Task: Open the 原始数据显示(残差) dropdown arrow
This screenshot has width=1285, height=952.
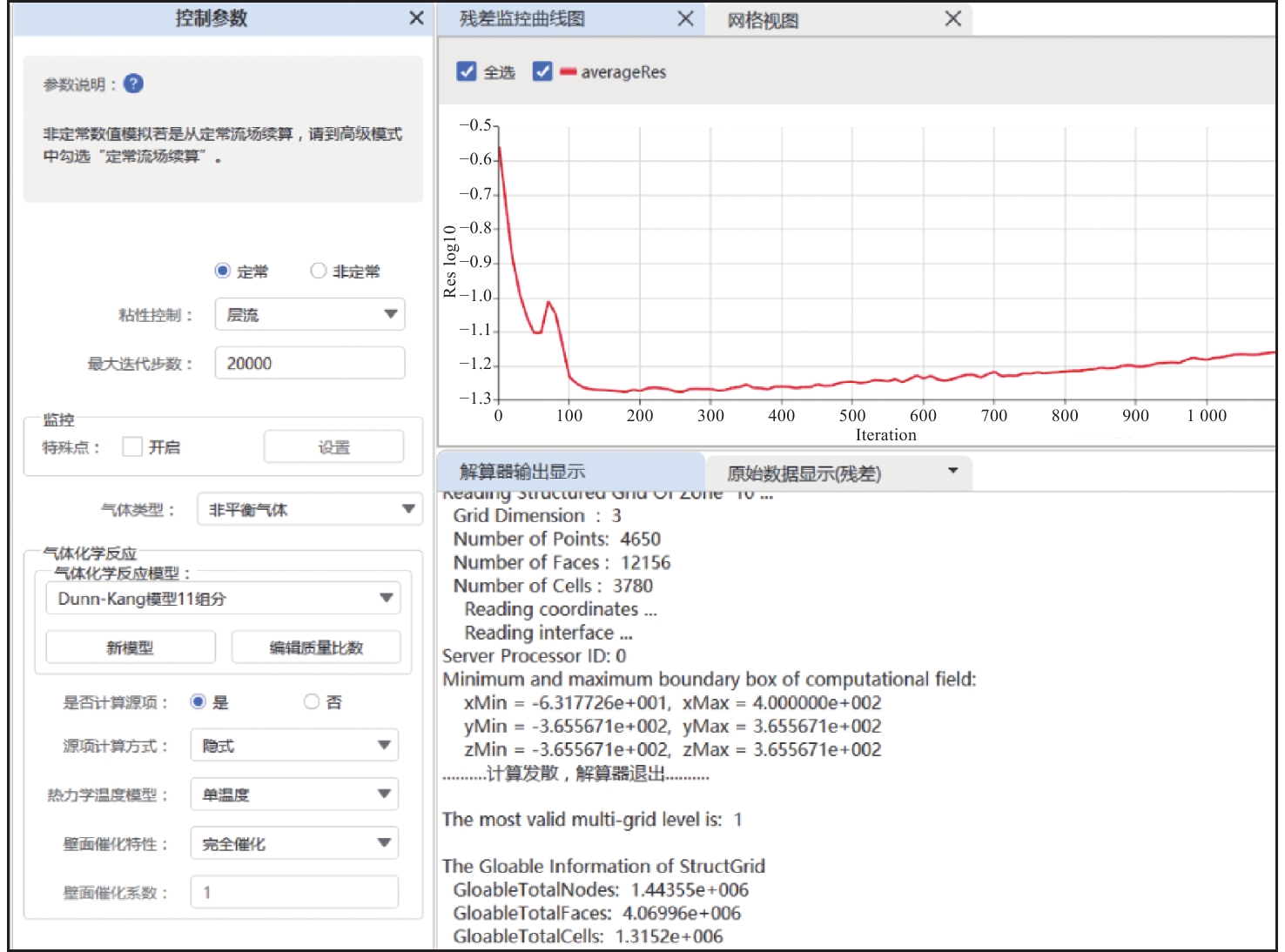Action: click(x=952, y=472)
